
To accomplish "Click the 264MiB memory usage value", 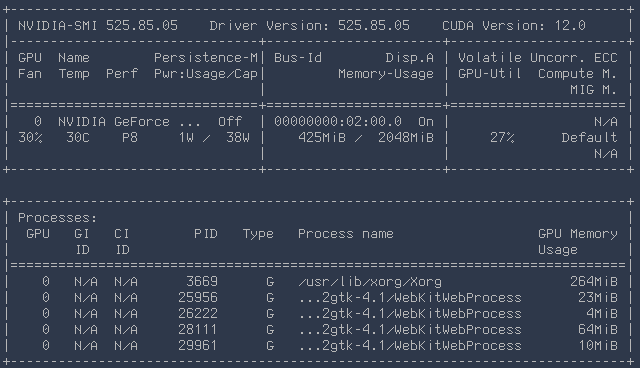I will 593,282.
